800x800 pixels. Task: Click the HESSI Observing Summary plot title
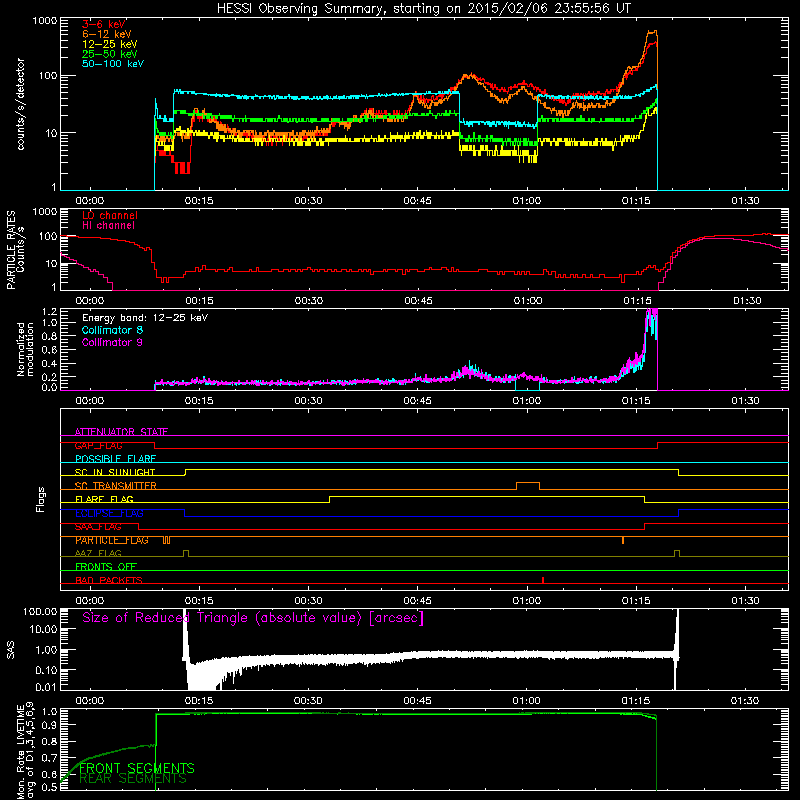click(423, 9)
